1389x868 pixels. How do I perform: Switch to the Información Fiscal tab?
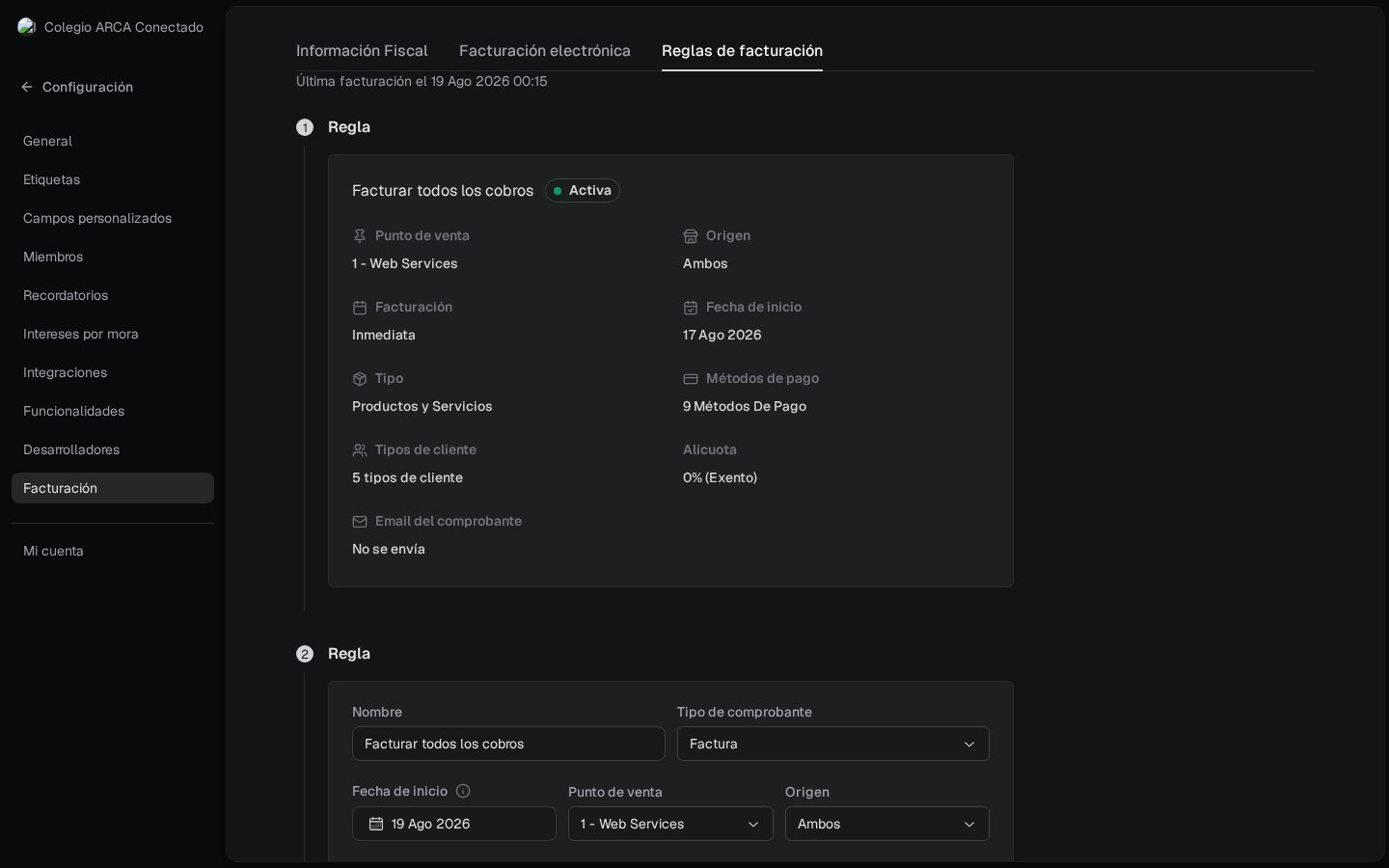pos(362,50)
